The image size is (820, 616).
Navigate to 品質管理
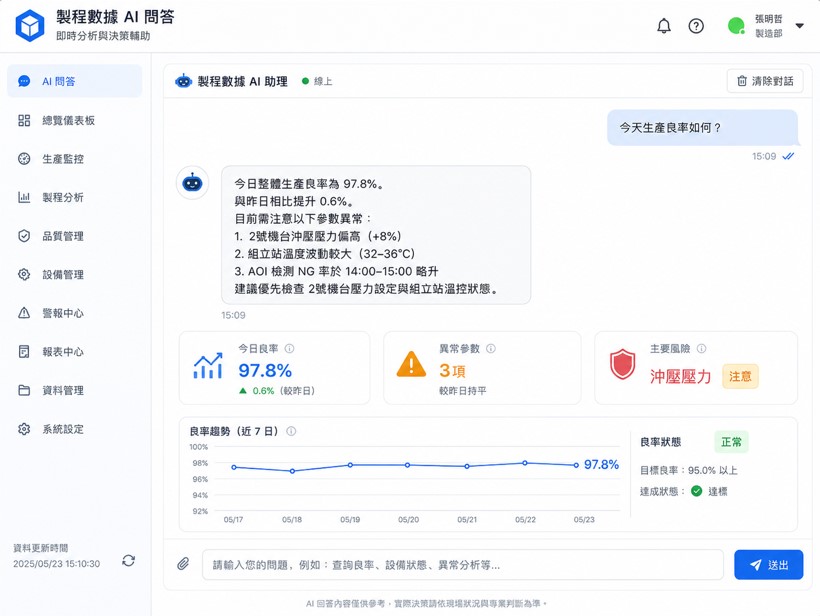click(x=74, y=236)
